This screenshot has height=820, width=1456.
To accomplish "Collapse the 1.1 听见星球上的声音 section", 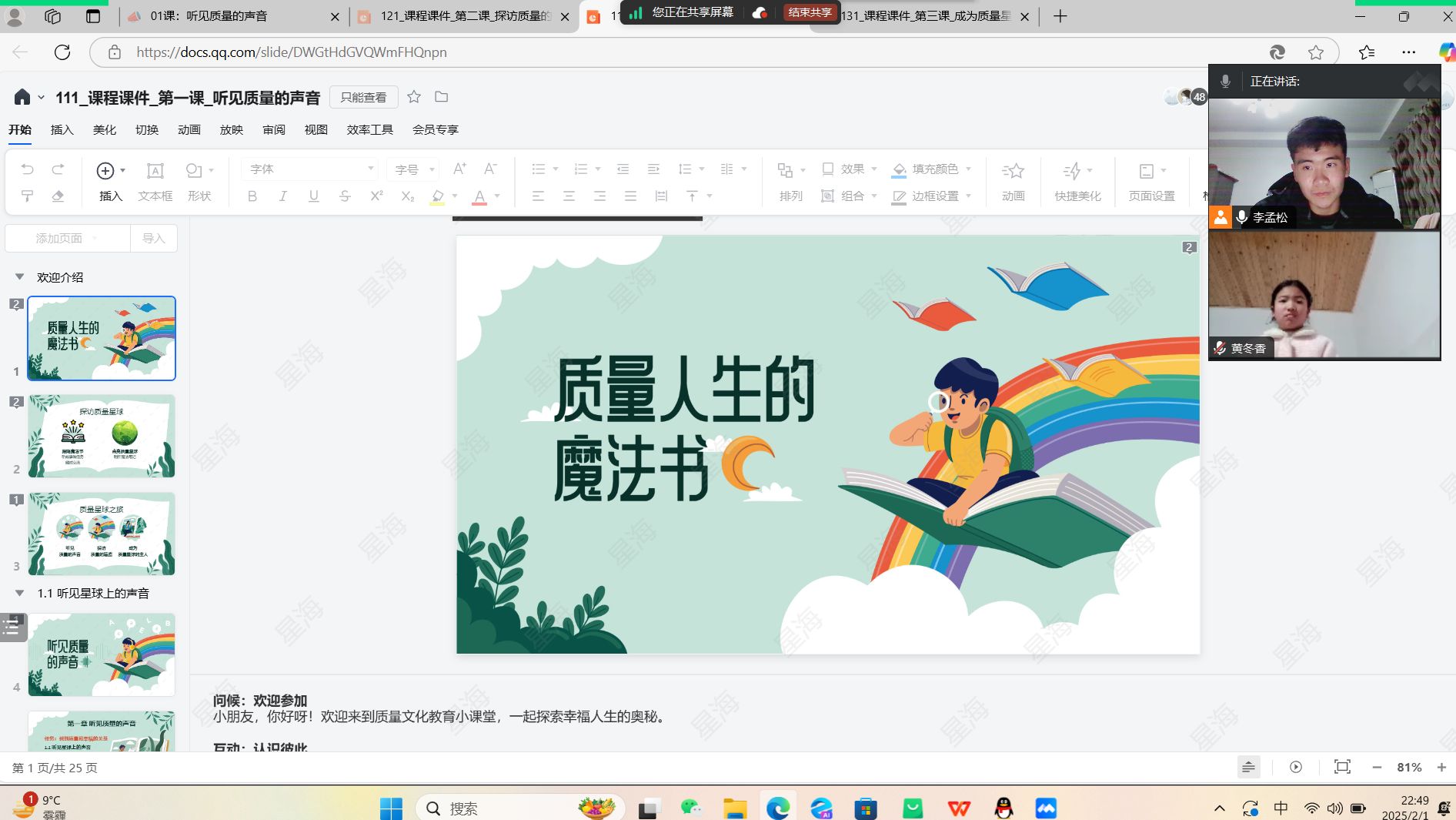I will [20, 593].
